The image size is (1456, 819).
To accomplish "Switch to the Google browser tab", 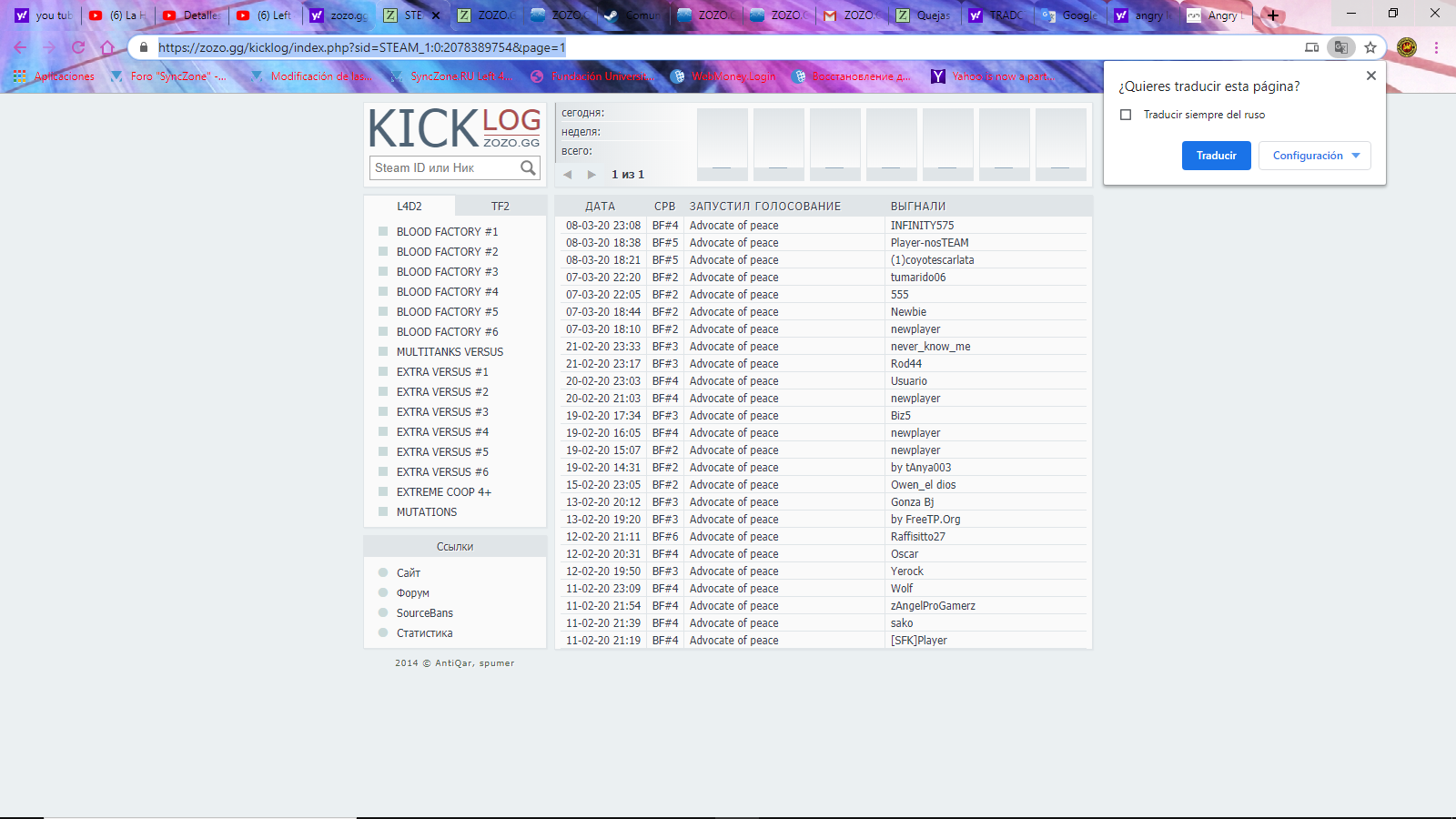I will 1069,15.
